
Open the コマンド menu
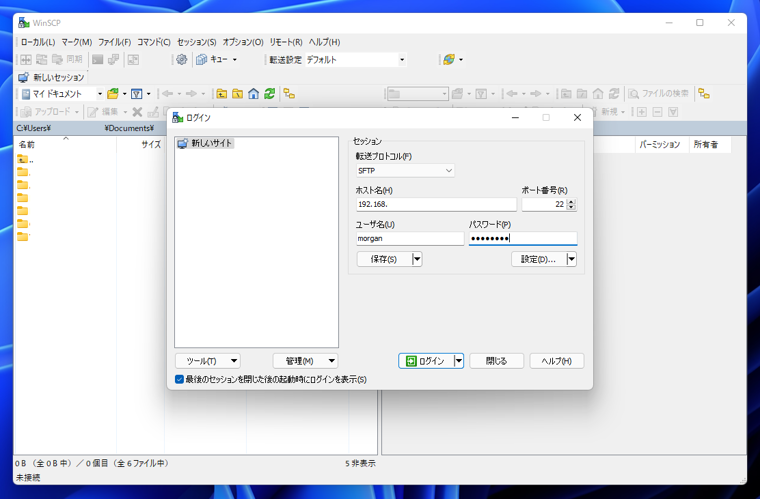154,42
